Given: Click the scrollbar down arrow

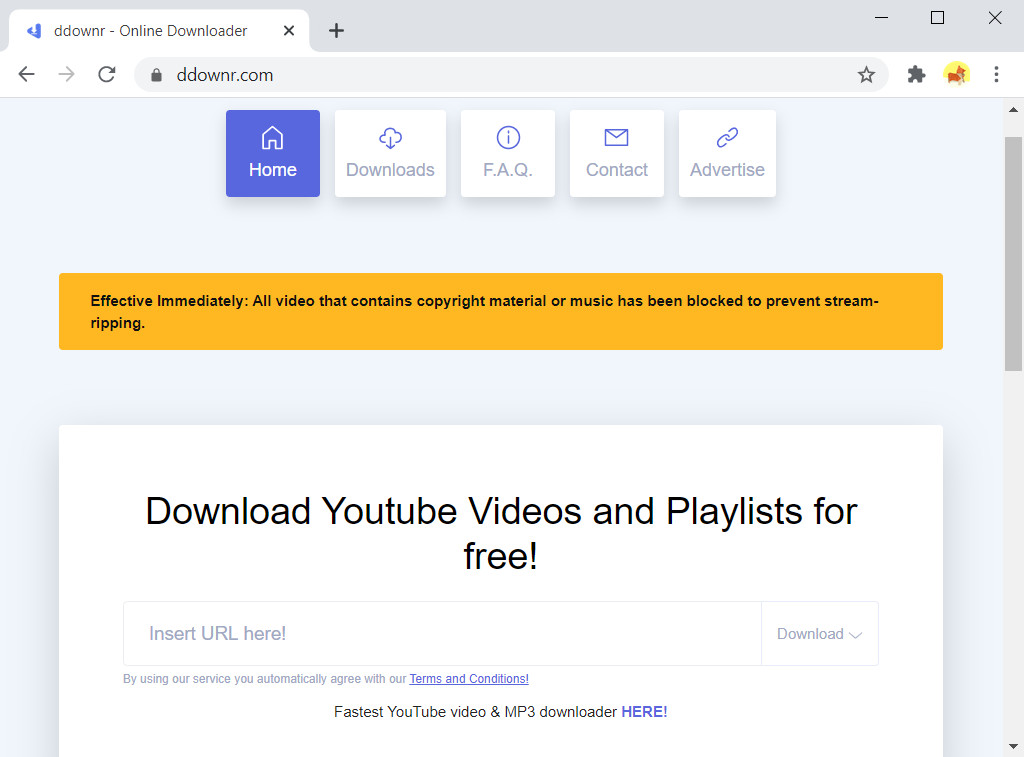Looking at the screenshot, I should (x=1013, y=746).
